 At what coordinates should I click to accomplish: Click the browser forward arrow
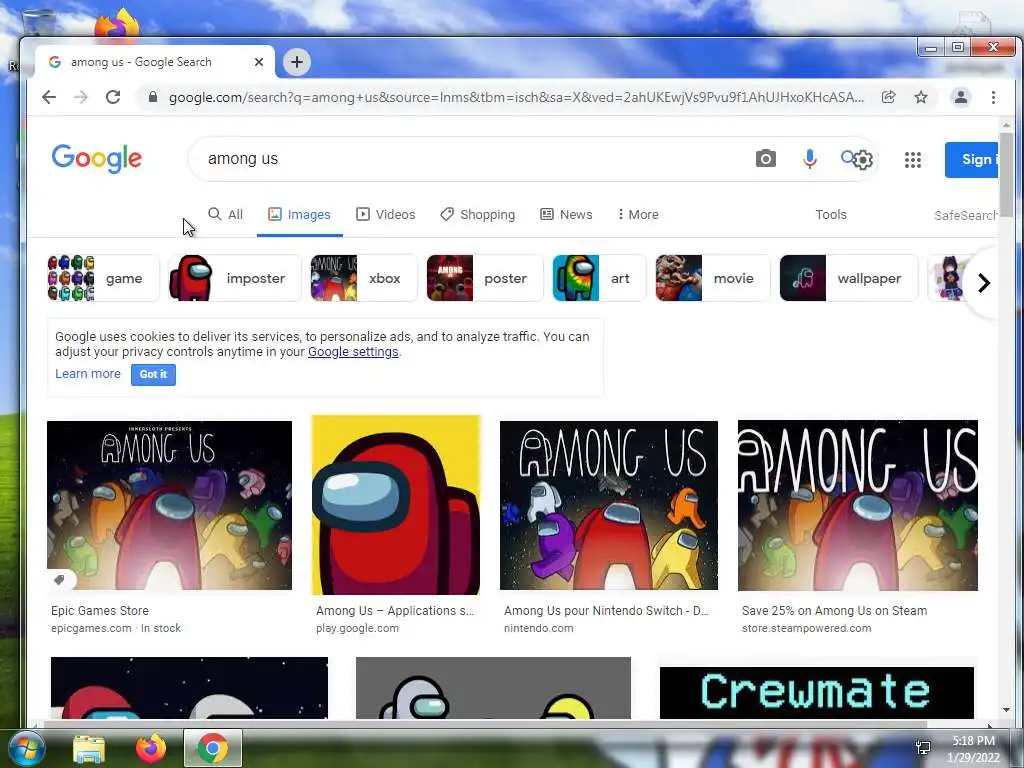pyautogui.click(x=81, y=97)
